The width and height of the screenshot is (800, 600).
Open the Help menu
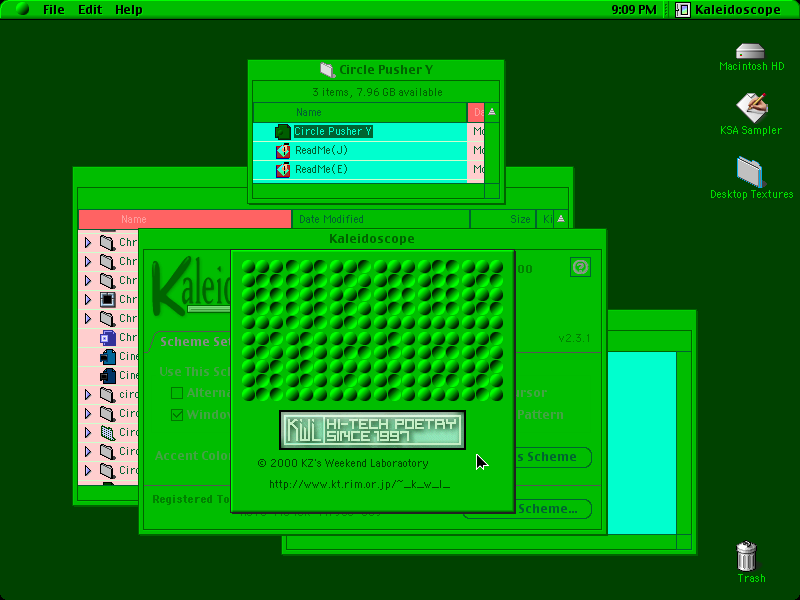point(129,10)
